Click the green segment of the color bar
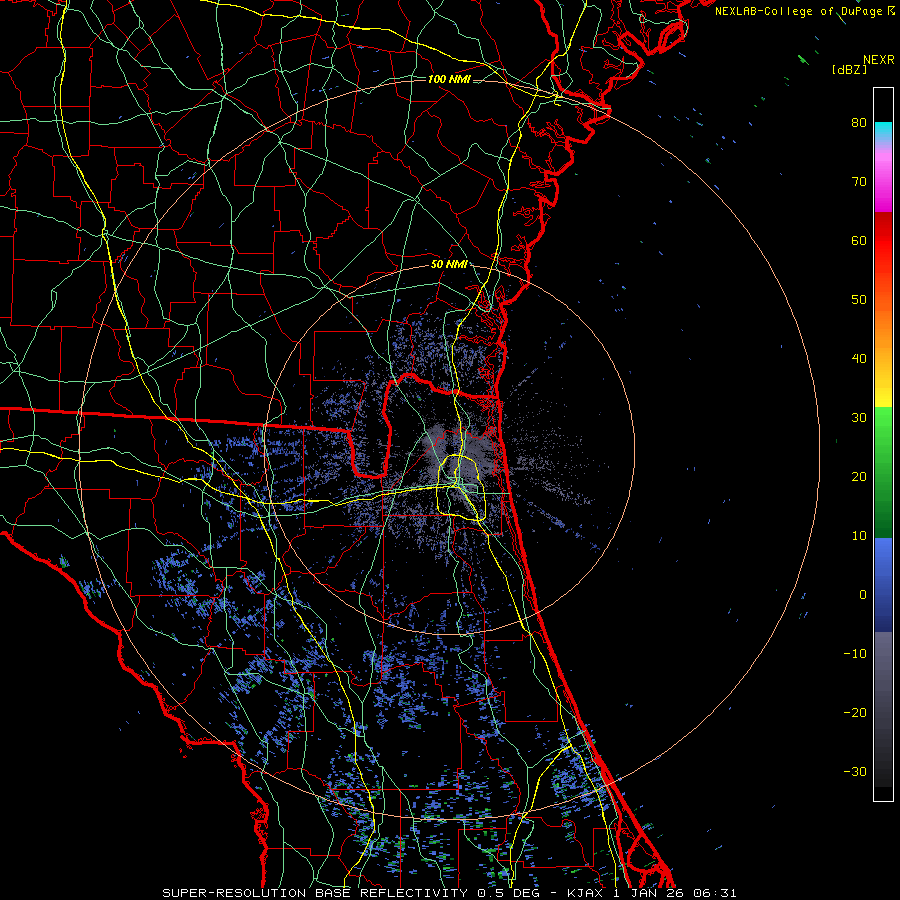Screen dimensions: 900x900 pyautogui.click(x=883, y=472)
